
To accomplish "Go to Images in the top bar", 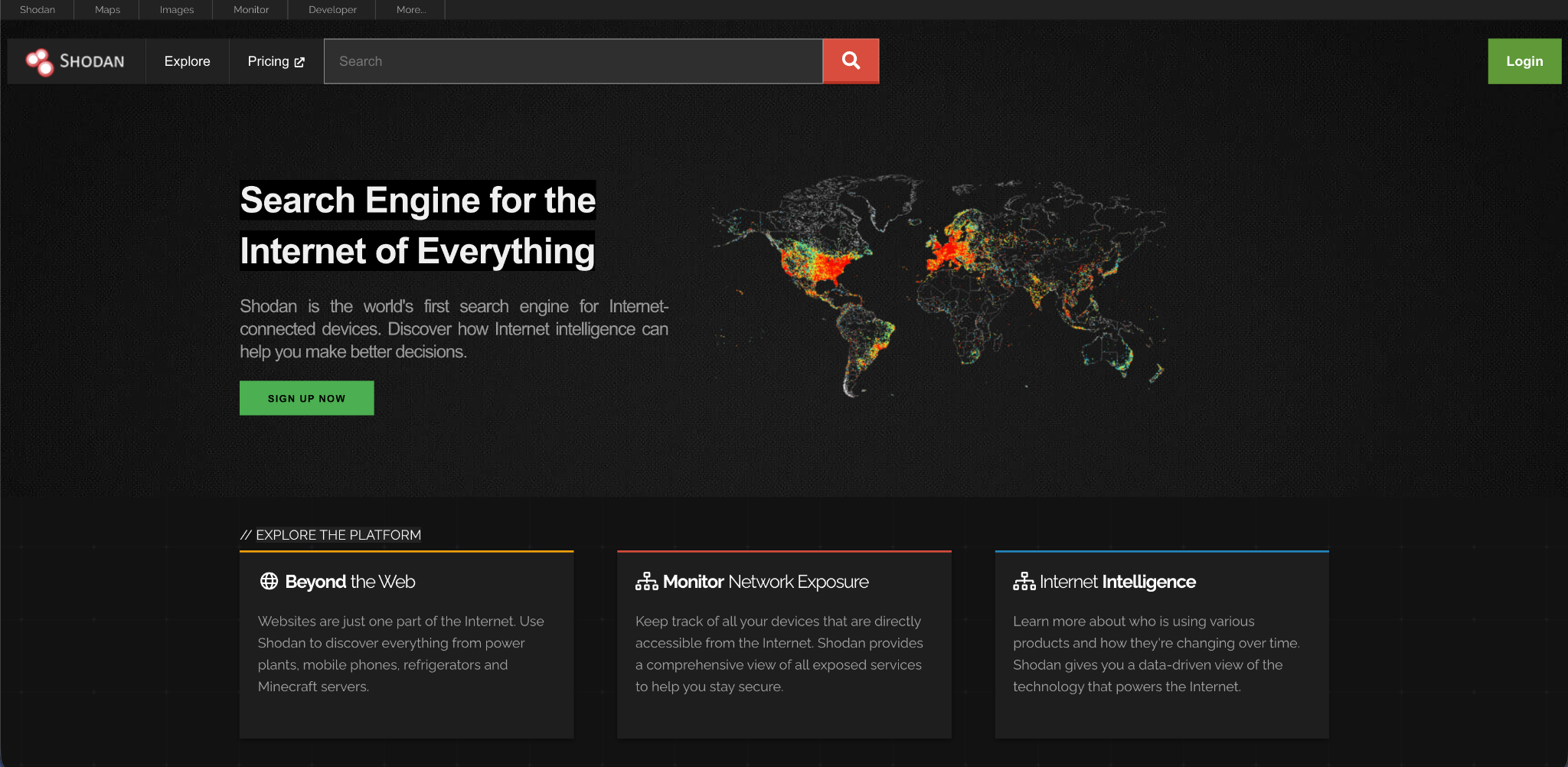I will [176, 10].
